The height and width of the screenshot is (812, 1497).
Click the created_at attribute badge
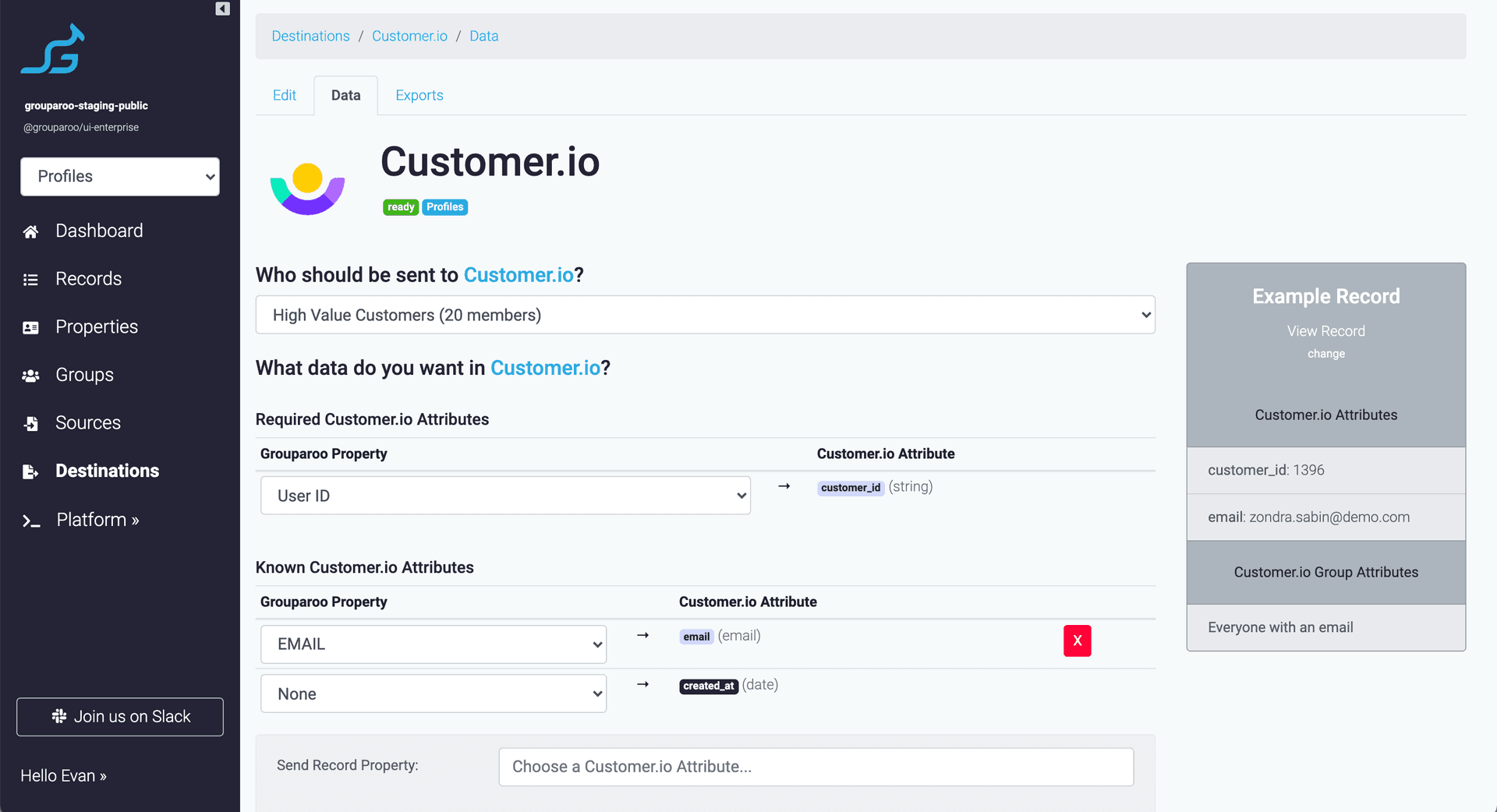click(709, 686)
